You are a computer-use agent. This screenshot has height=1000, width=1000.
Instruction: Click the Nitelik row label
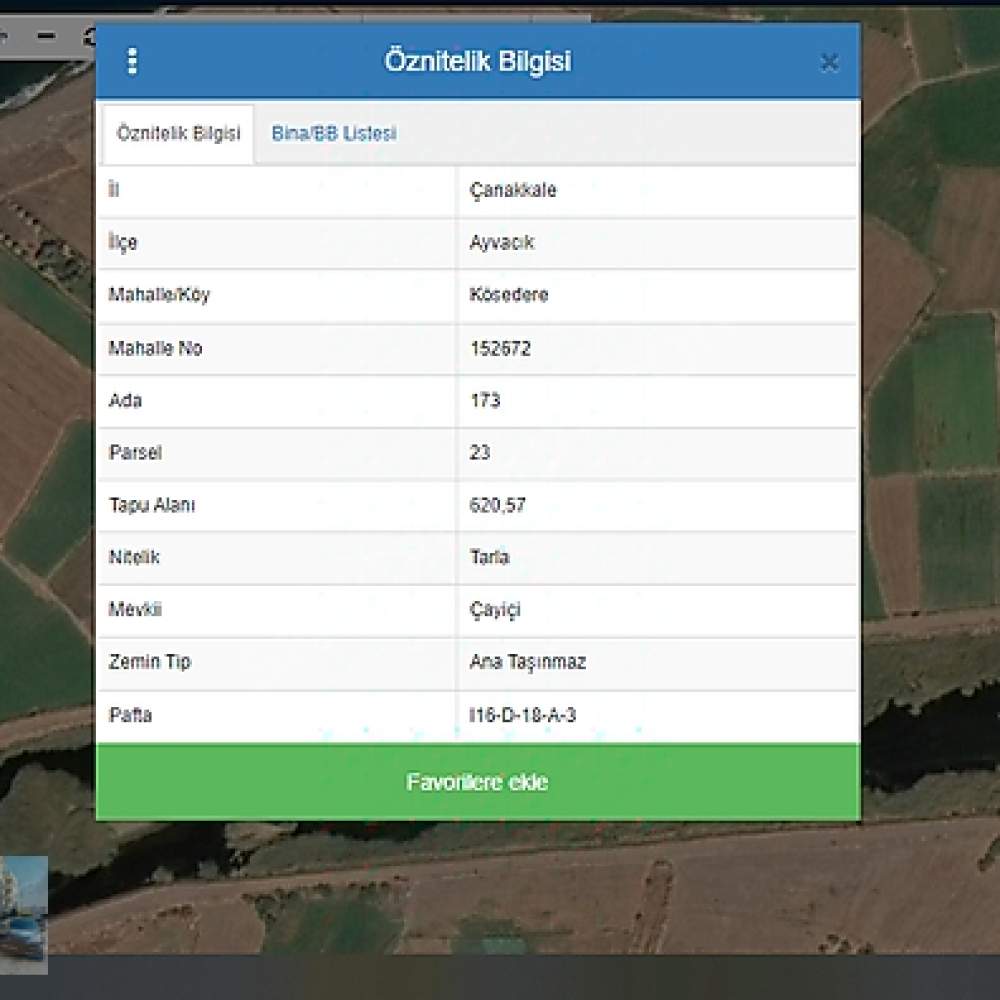click(134, 557)
